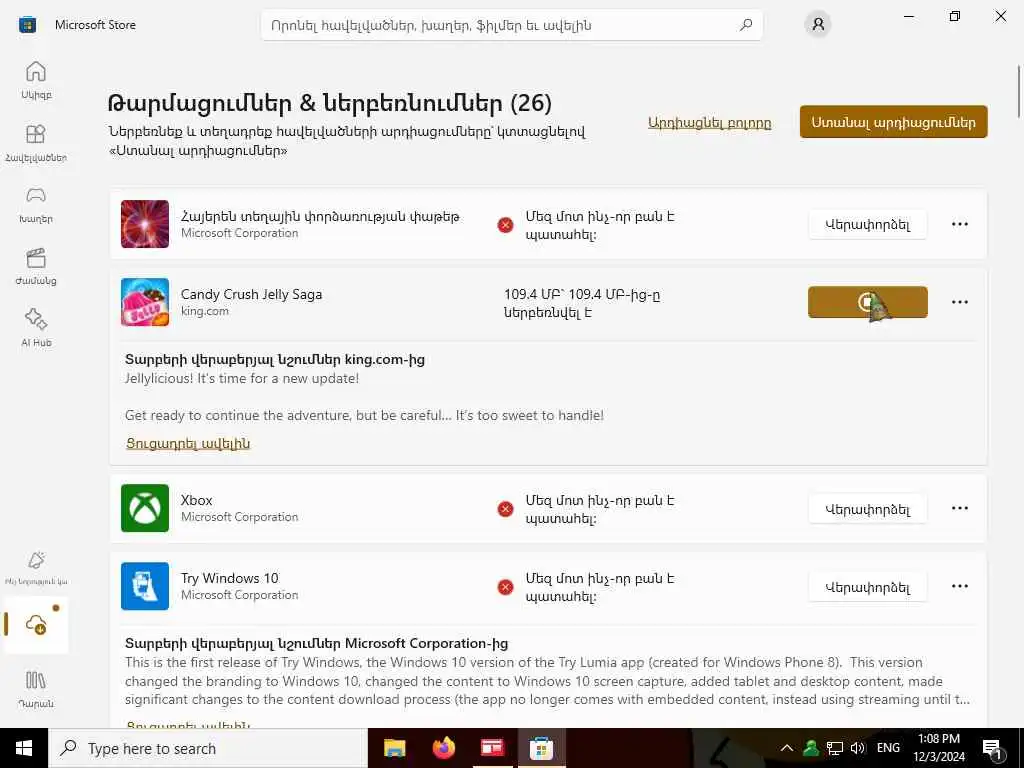The image size is (1024, 768).
Task: Open File Explorer from the taskbar
Action: pyautogui.click(x=394, y=748)
